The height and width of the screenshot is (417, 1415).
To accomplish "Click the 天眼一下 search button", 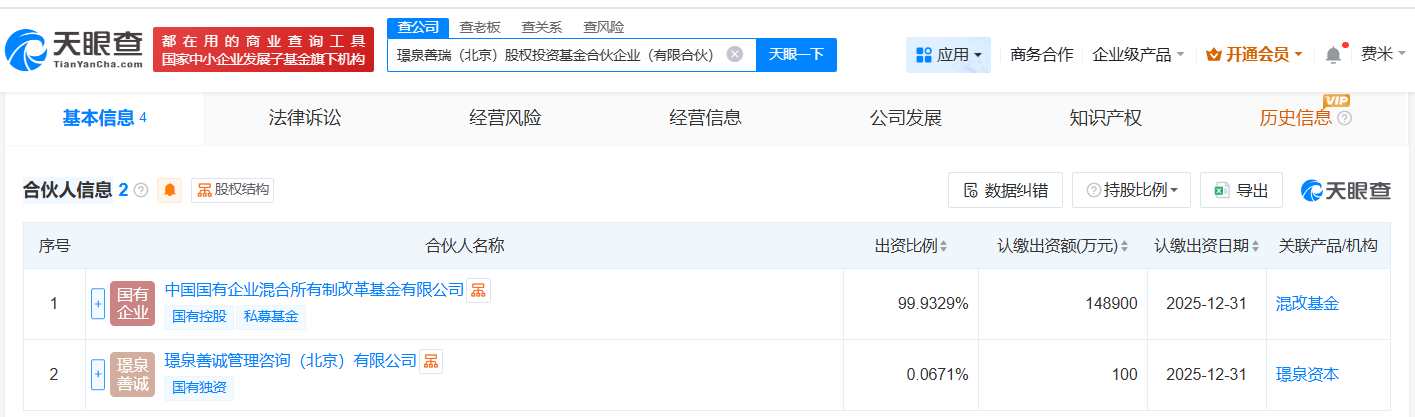I will point(796,54).
